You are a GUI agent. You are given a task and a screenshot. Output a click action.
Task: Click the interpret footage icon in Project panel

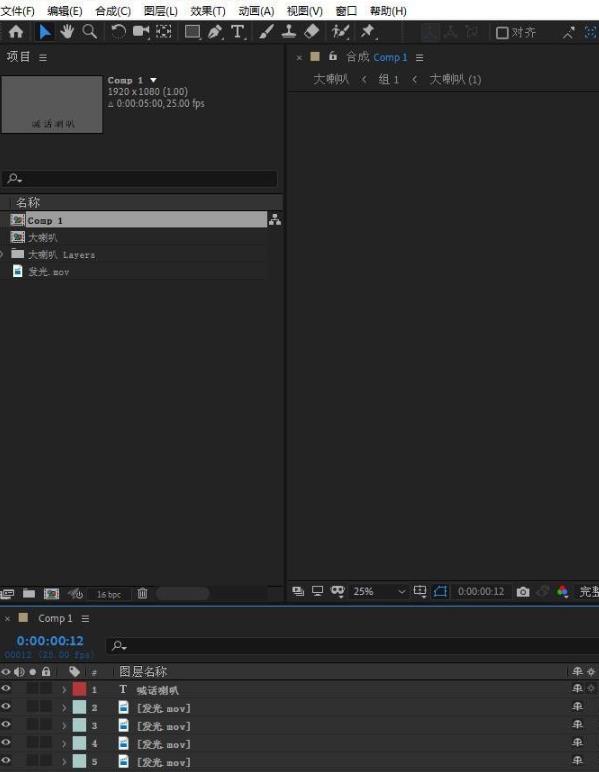[x=7, y=593]
